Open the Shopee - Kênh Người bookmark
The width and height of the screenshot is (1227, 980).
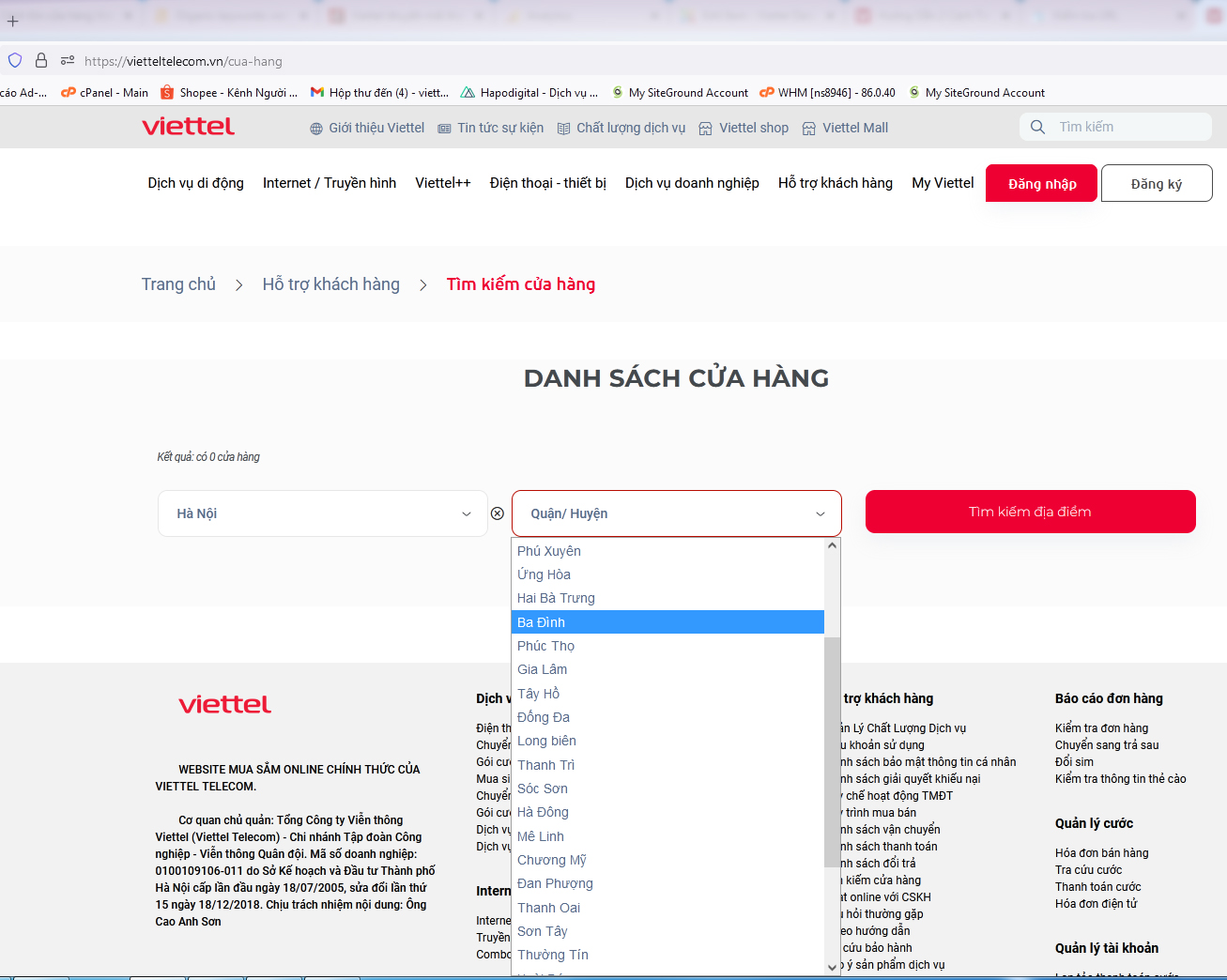coord(229,92)
